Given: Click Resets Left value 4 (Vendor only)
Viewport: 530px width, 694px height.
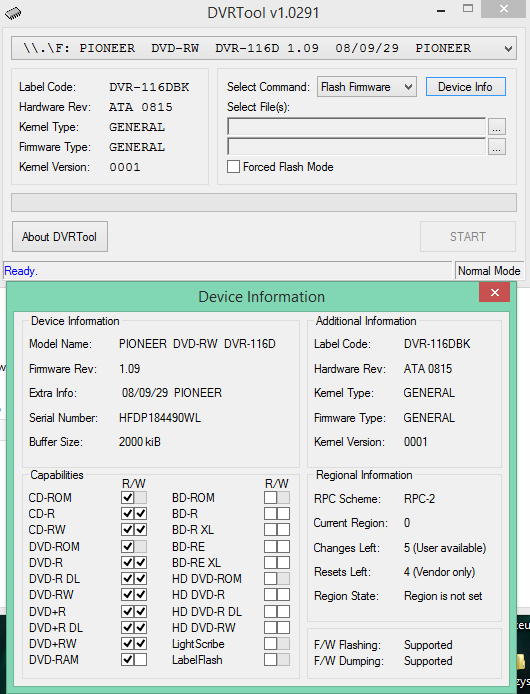Looking at the screenshot, I should (439, 572).
